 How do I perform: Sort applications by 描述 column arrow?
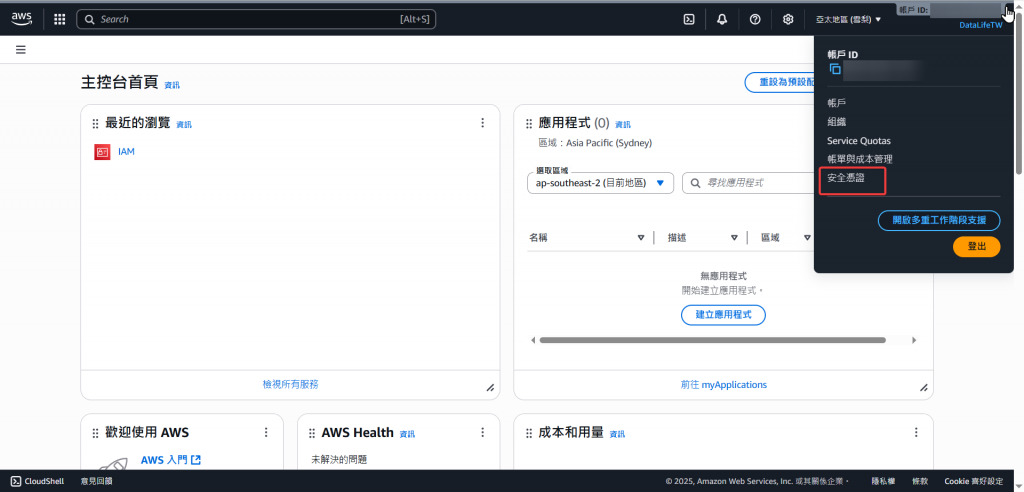[734, 238]
